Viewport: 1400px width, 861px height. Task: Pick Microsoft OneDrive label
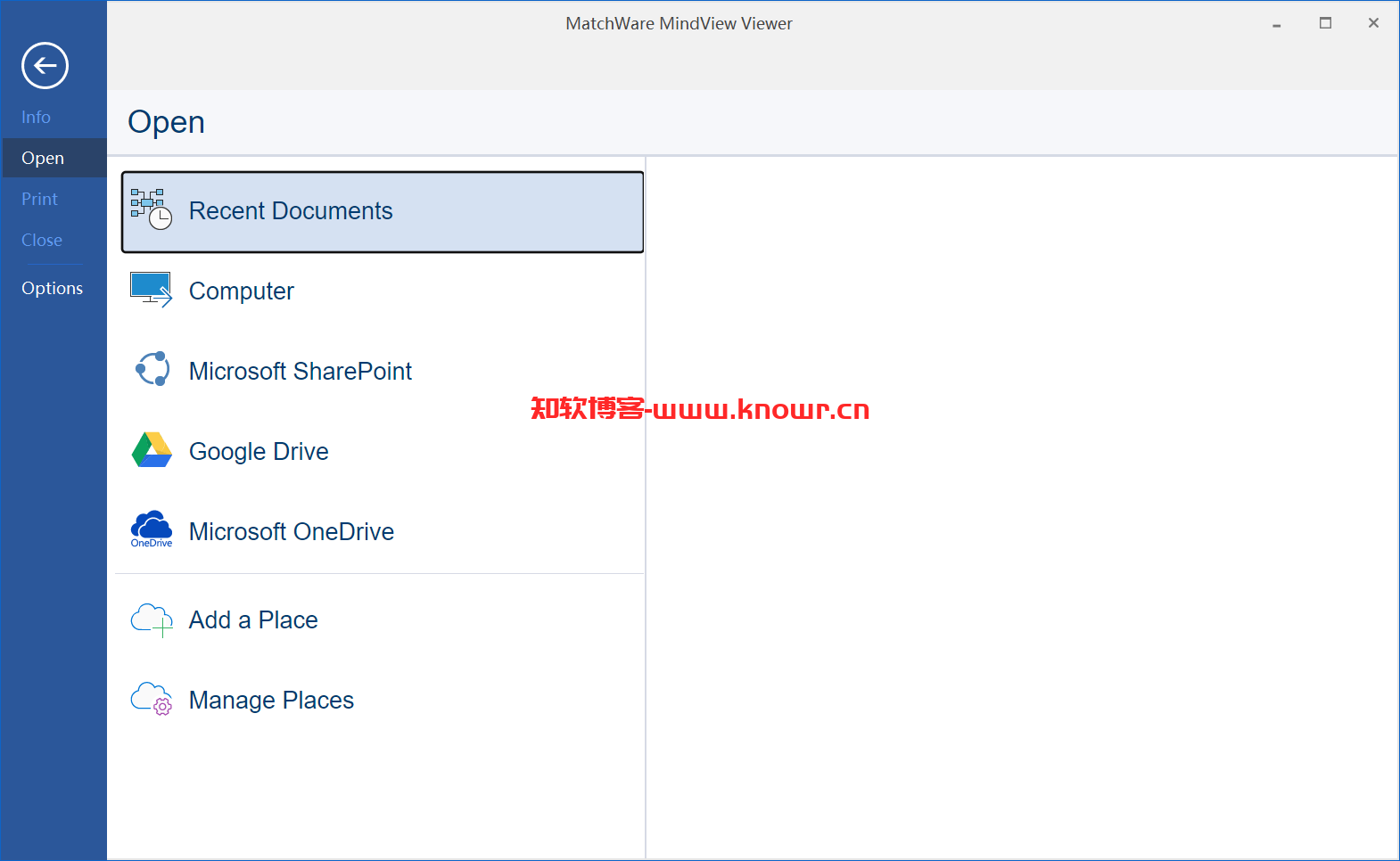tap(292, 532)
